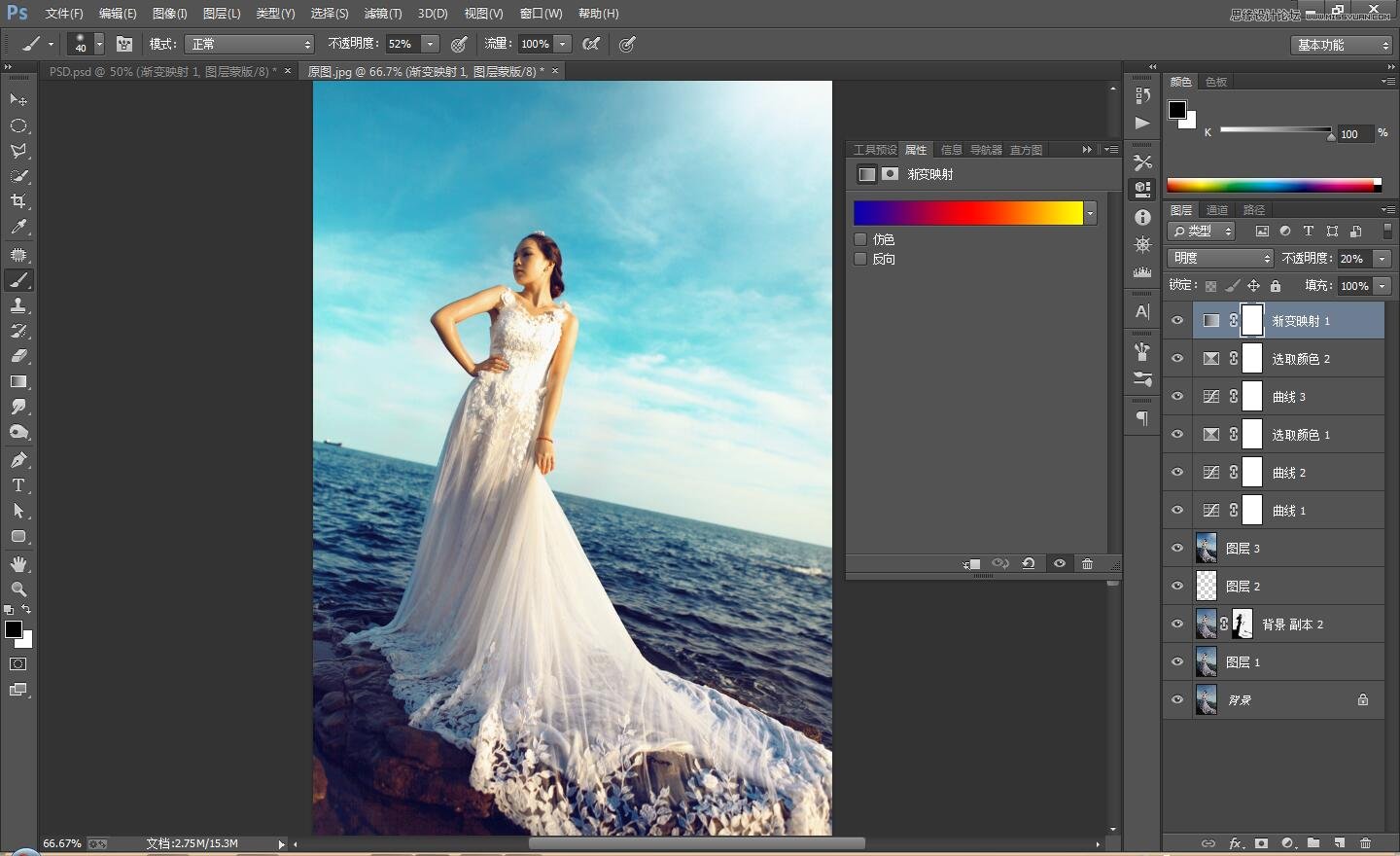
Task: Hide the 曲线 3 layer
Action: pyautogui.click(x=1177, y=397)
